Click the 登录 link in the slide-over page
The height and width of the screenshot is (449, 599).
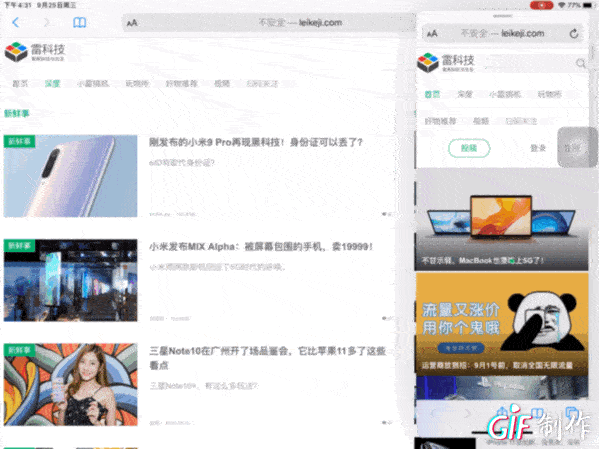[x=538, y=148]
